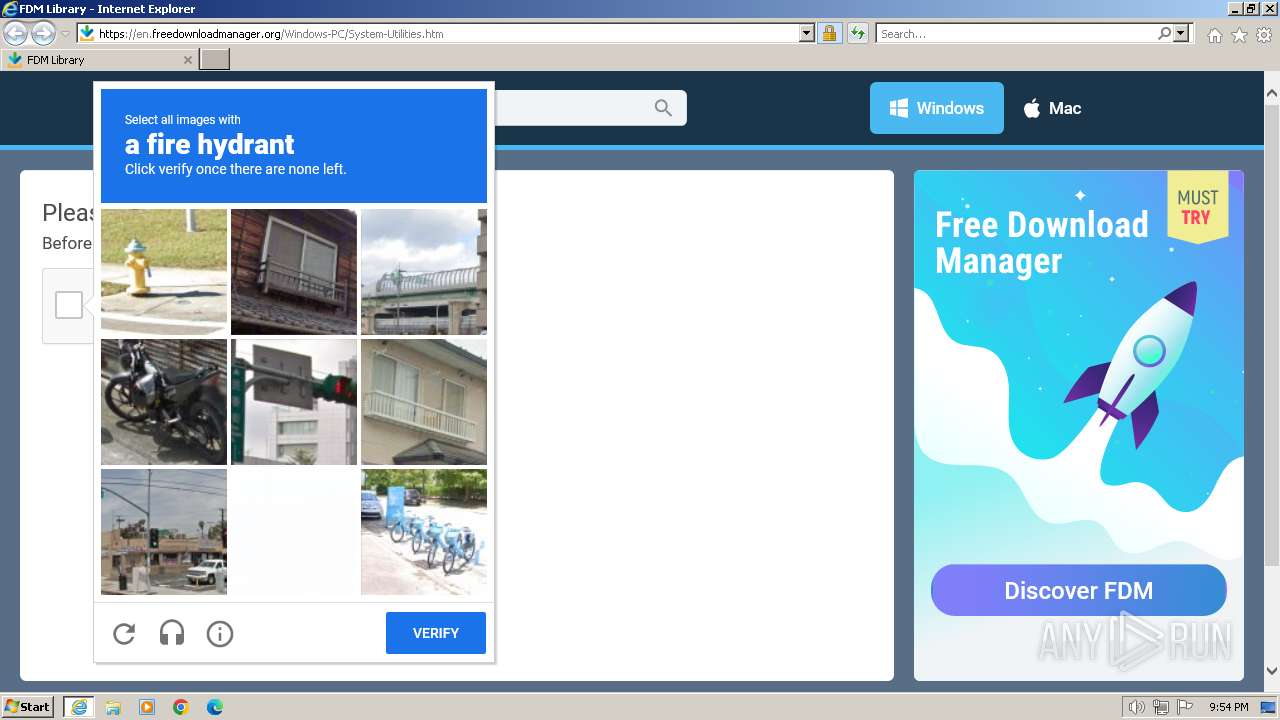
Task: Open a new tab
Action: click(x=215, y=60)
